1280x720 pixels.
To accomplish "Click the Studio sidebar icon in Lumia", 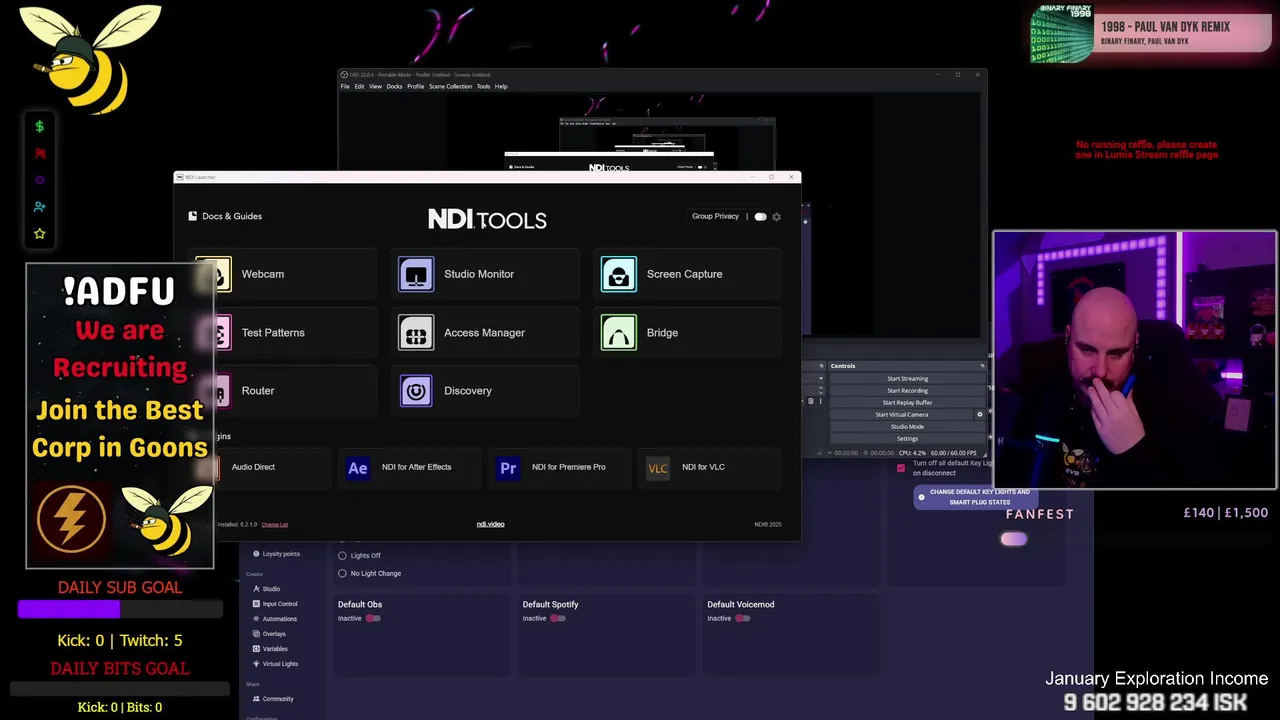I will [x=256, y=589].
